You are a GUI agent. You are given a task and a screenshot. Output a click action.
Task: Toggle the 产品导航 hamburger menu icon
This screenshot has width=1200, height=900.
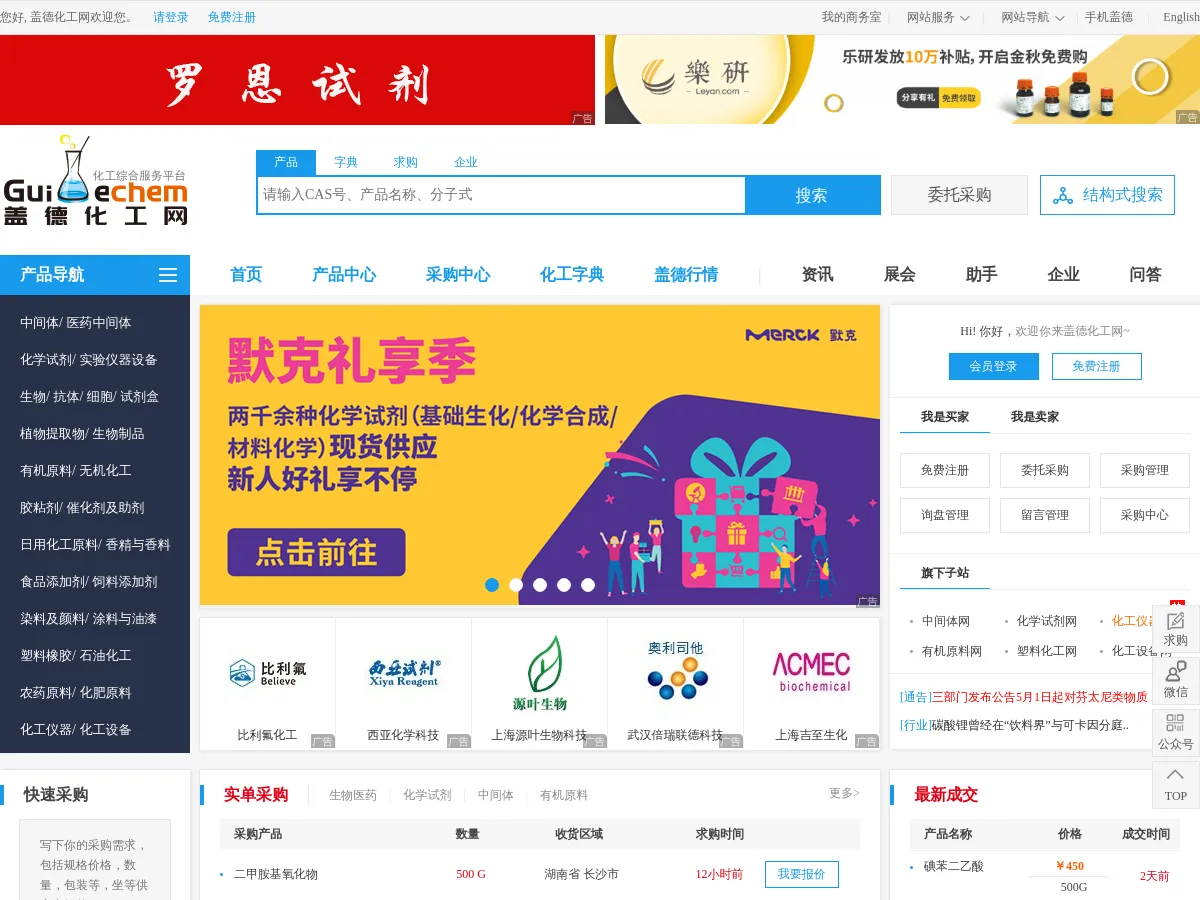168,275
